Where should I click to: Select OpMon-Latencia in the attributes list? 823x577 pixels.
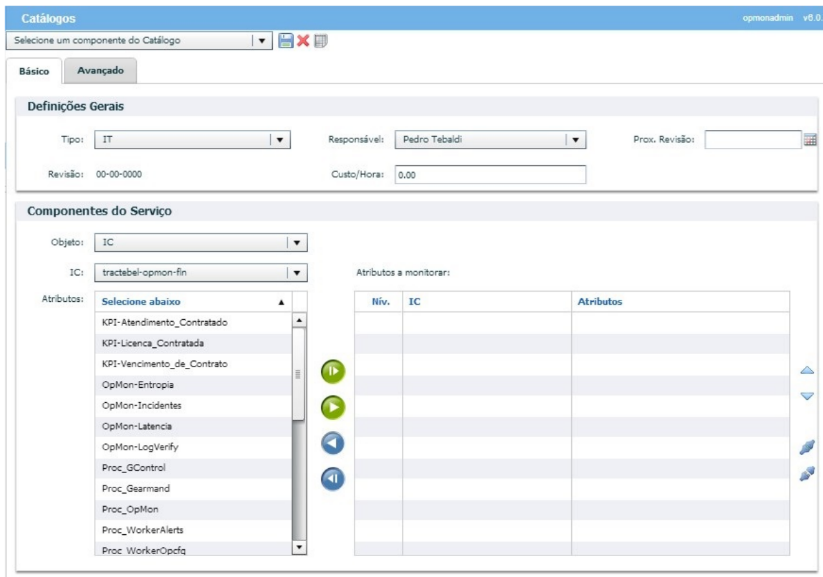(x=137, y=427)
